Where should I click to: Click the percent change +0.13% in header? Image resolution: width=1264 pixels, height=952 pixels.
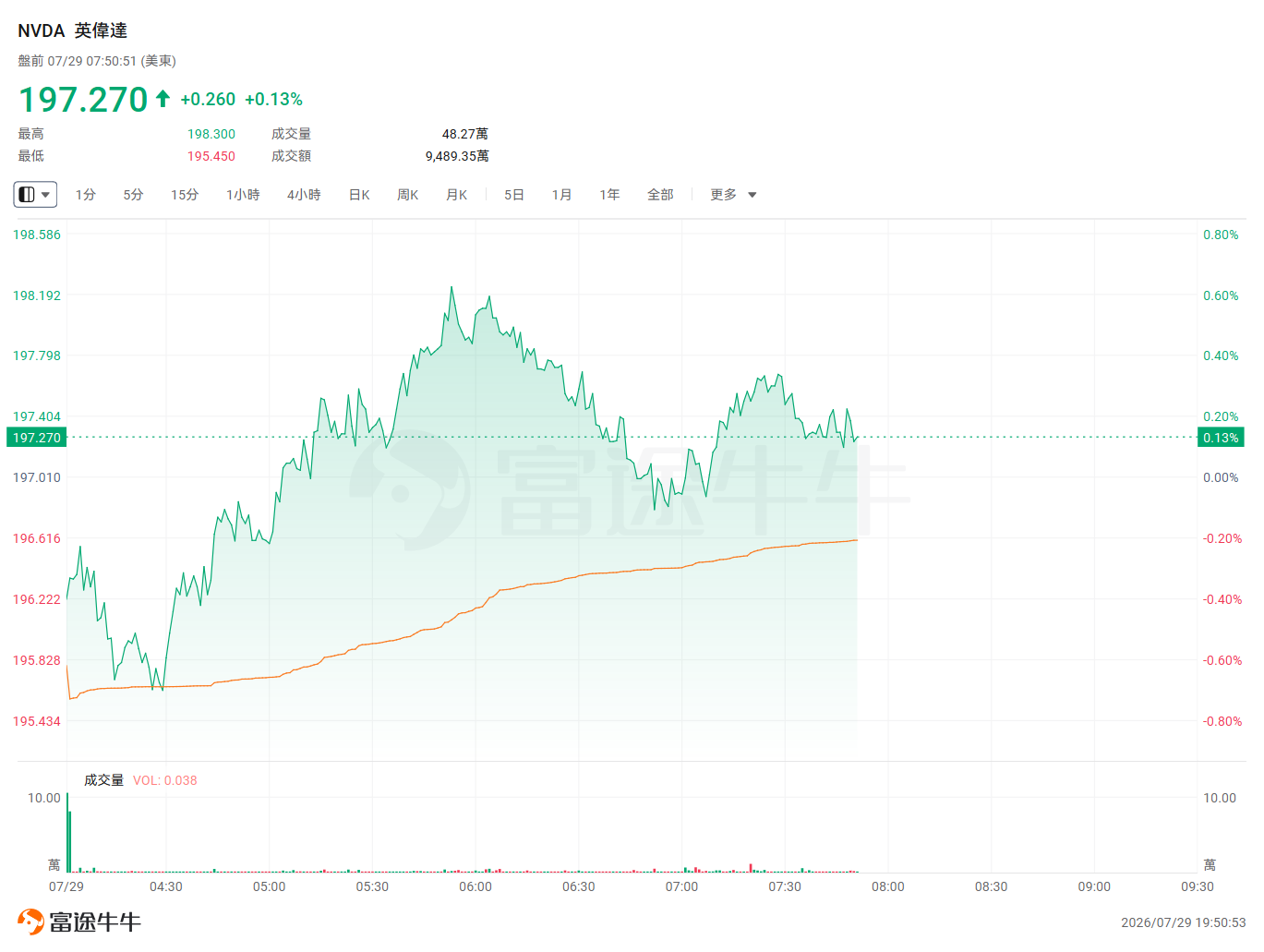(274, 99)
